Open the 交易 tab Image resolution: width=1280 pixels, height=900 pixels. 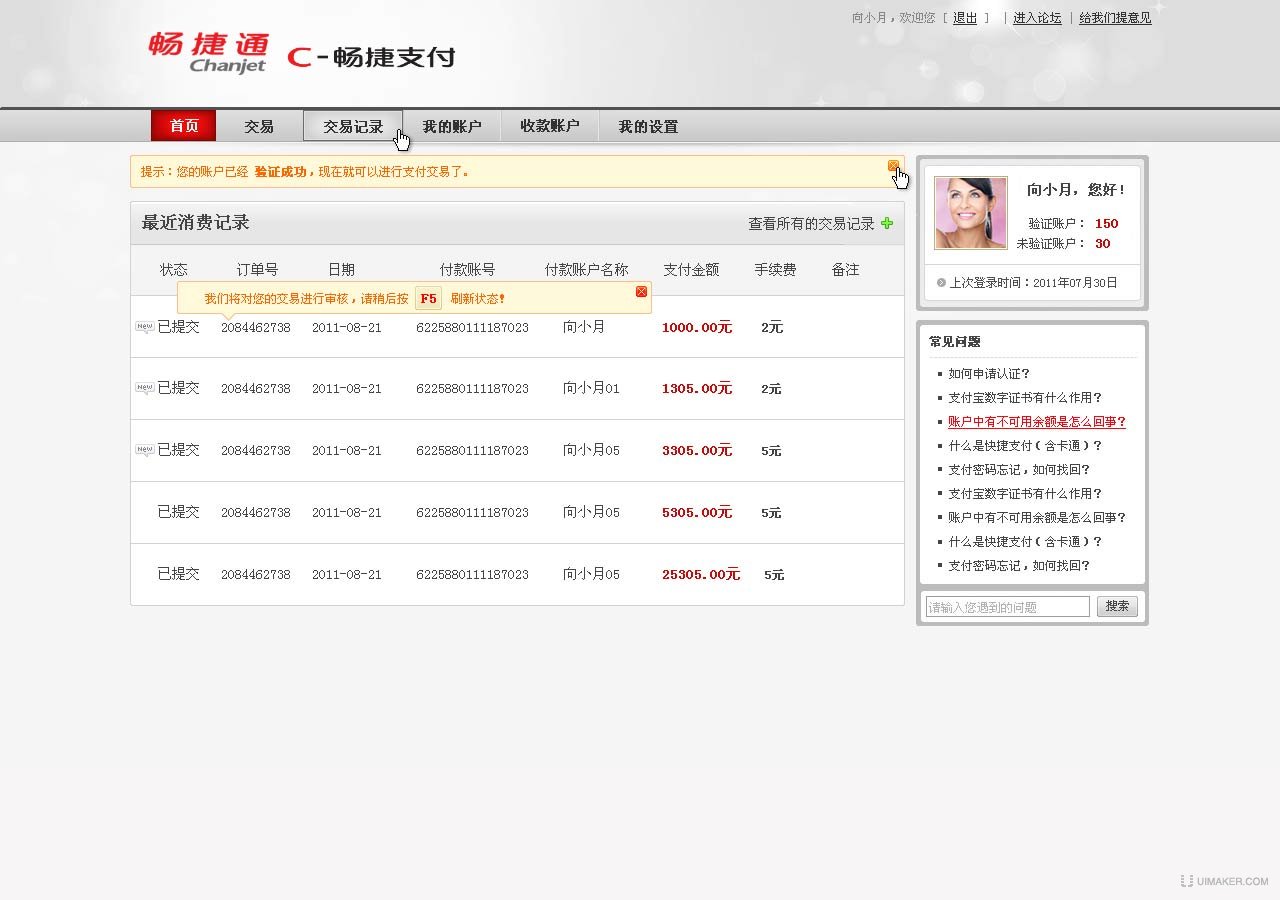259,126
